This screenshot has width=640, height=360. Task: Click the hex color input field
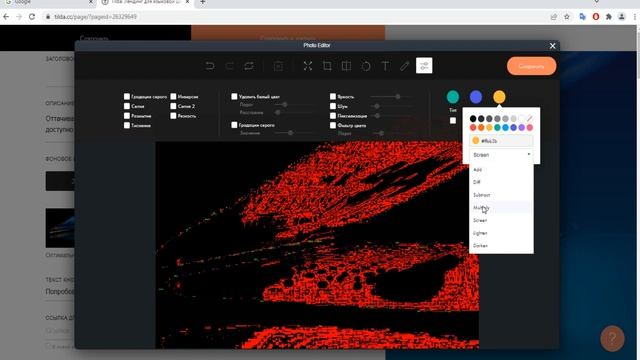[501, 140]
